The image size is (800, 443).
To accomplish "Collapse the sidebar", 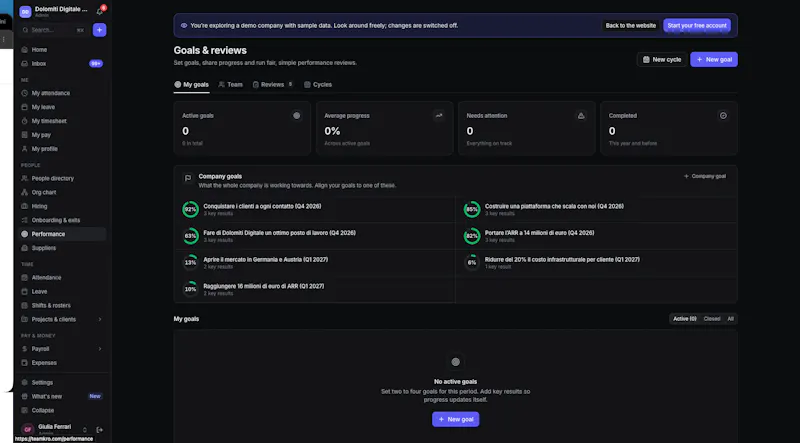I will (62, 410).
